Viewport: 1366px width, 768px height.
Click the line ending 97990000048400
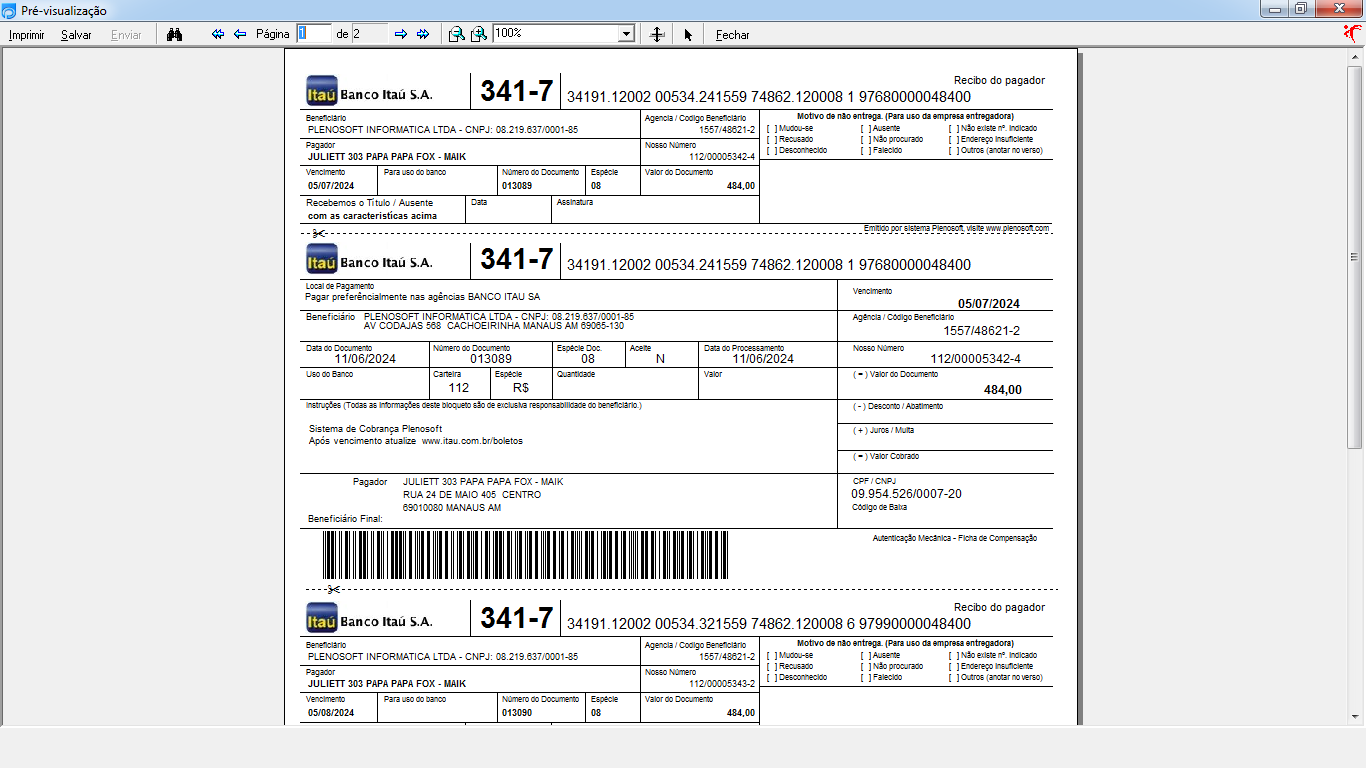768,624
